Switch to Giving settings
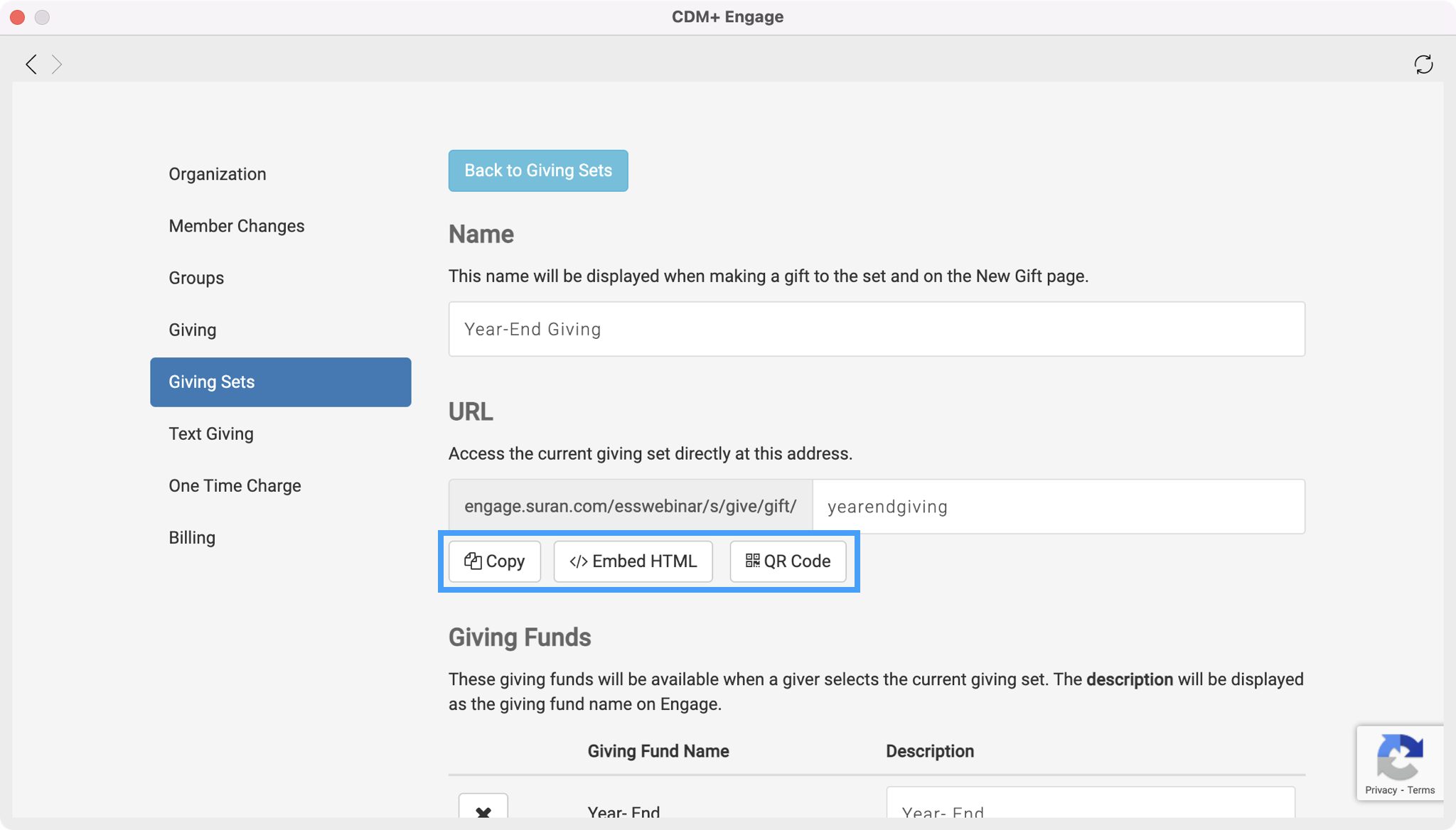Viewport: 1456px width, 830px height. click(x=192, y=330)
